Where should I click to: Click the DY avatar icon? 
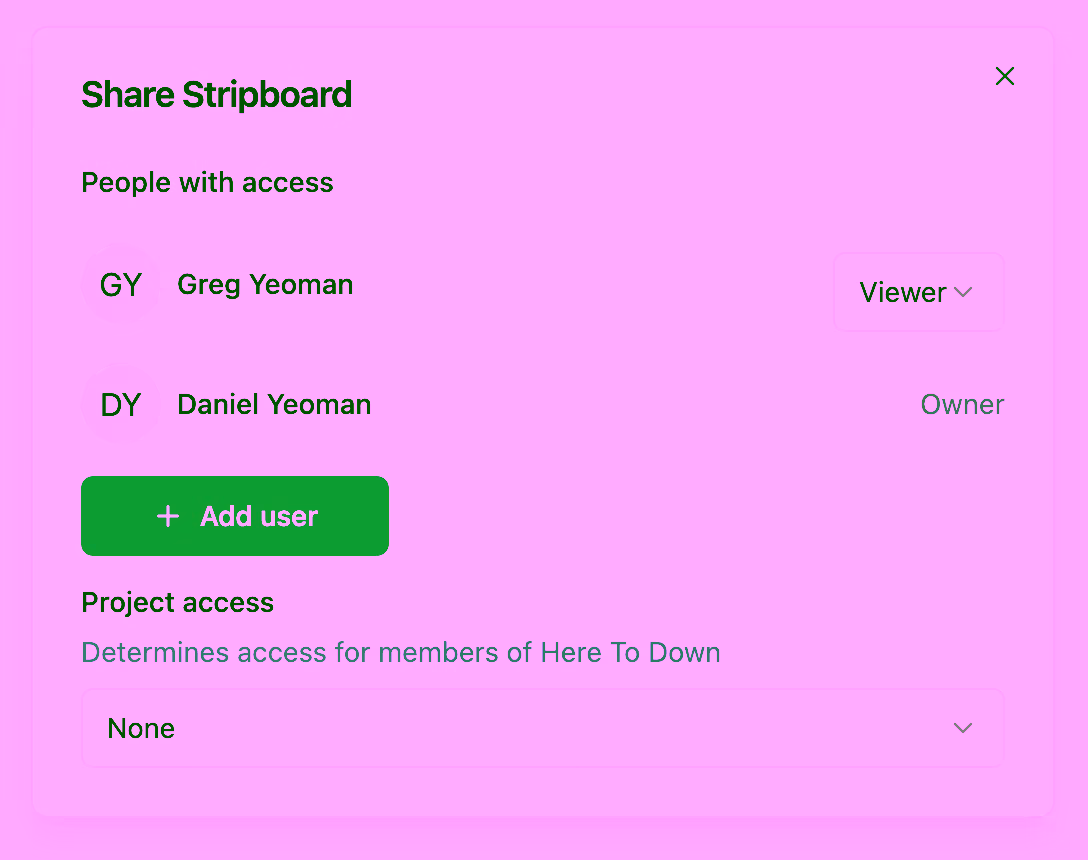point(121,405)
